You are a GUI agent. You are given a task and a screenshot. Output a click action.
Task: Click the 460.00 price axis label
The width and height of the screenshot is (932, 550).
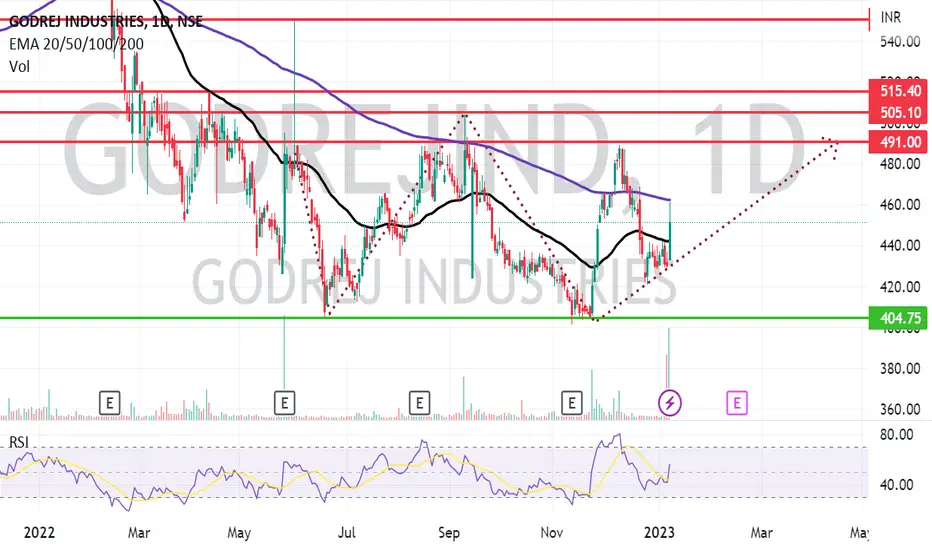[900, 205]
